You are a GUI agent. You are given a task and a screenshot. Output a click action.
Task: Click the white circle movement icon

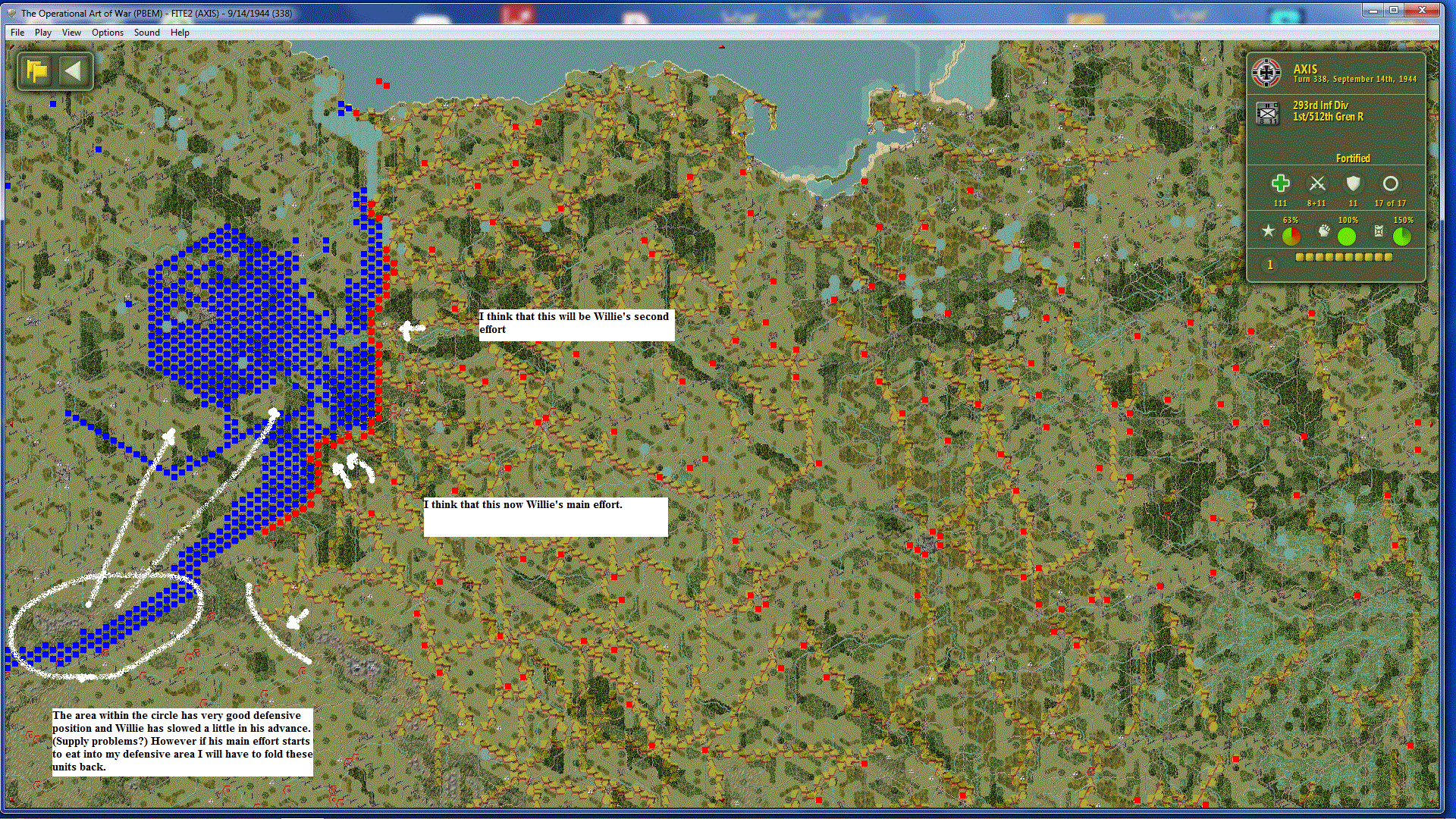click(1390, 184)
